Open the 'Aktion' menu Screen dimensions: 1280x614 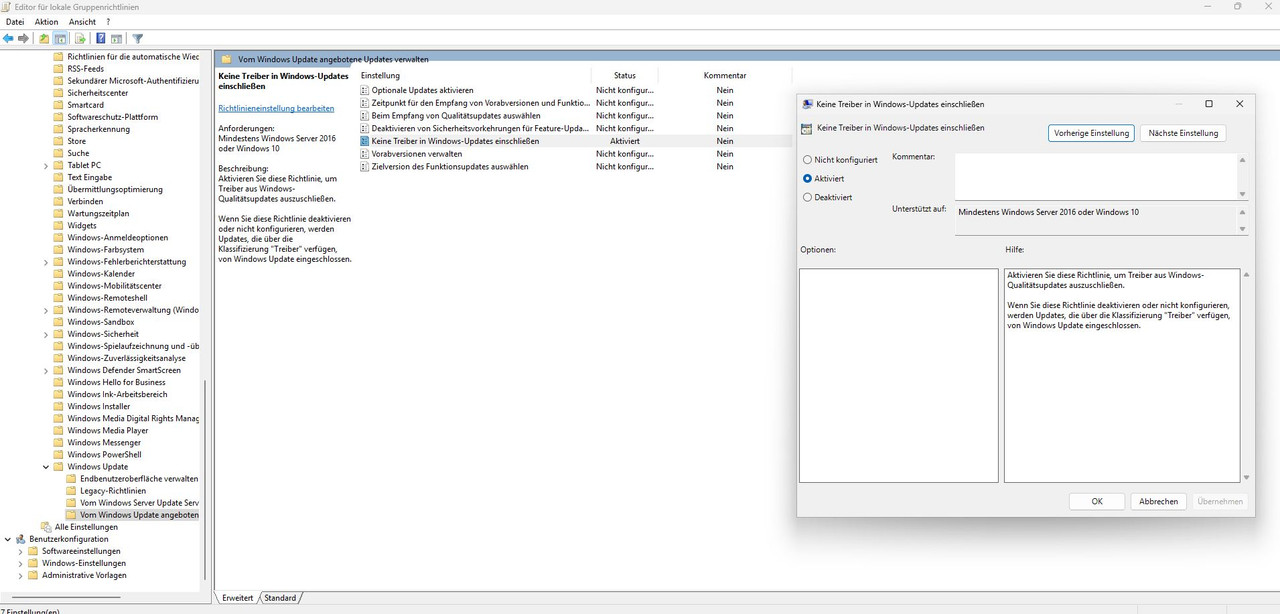coord(46,22)
